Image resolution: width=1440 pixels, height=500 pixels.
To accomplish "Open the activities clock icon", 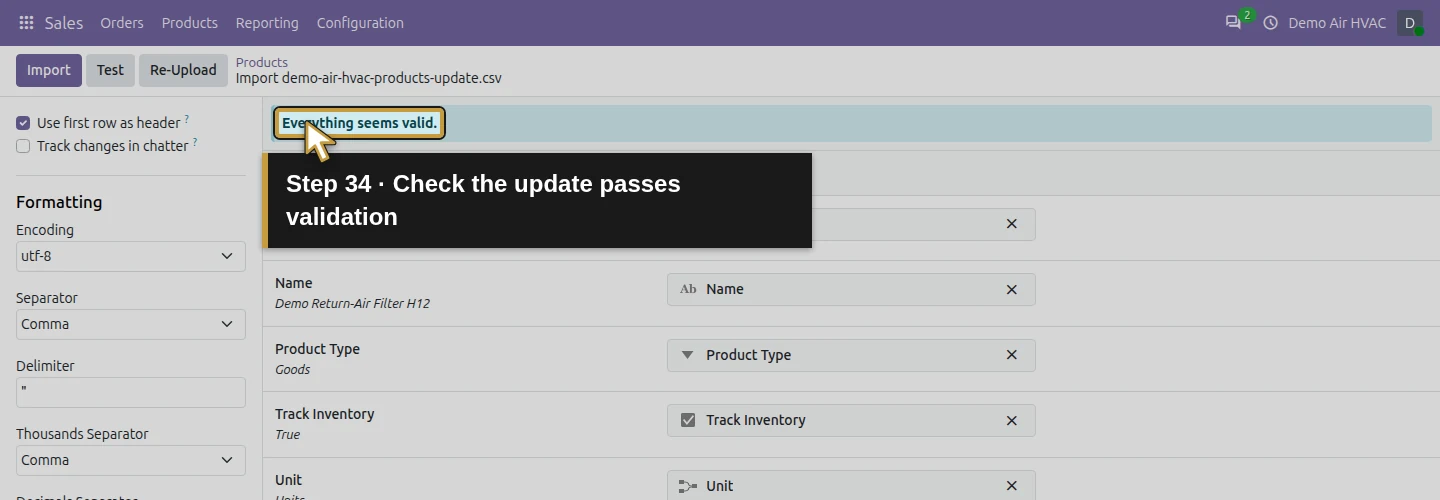I will [1271, 22].
